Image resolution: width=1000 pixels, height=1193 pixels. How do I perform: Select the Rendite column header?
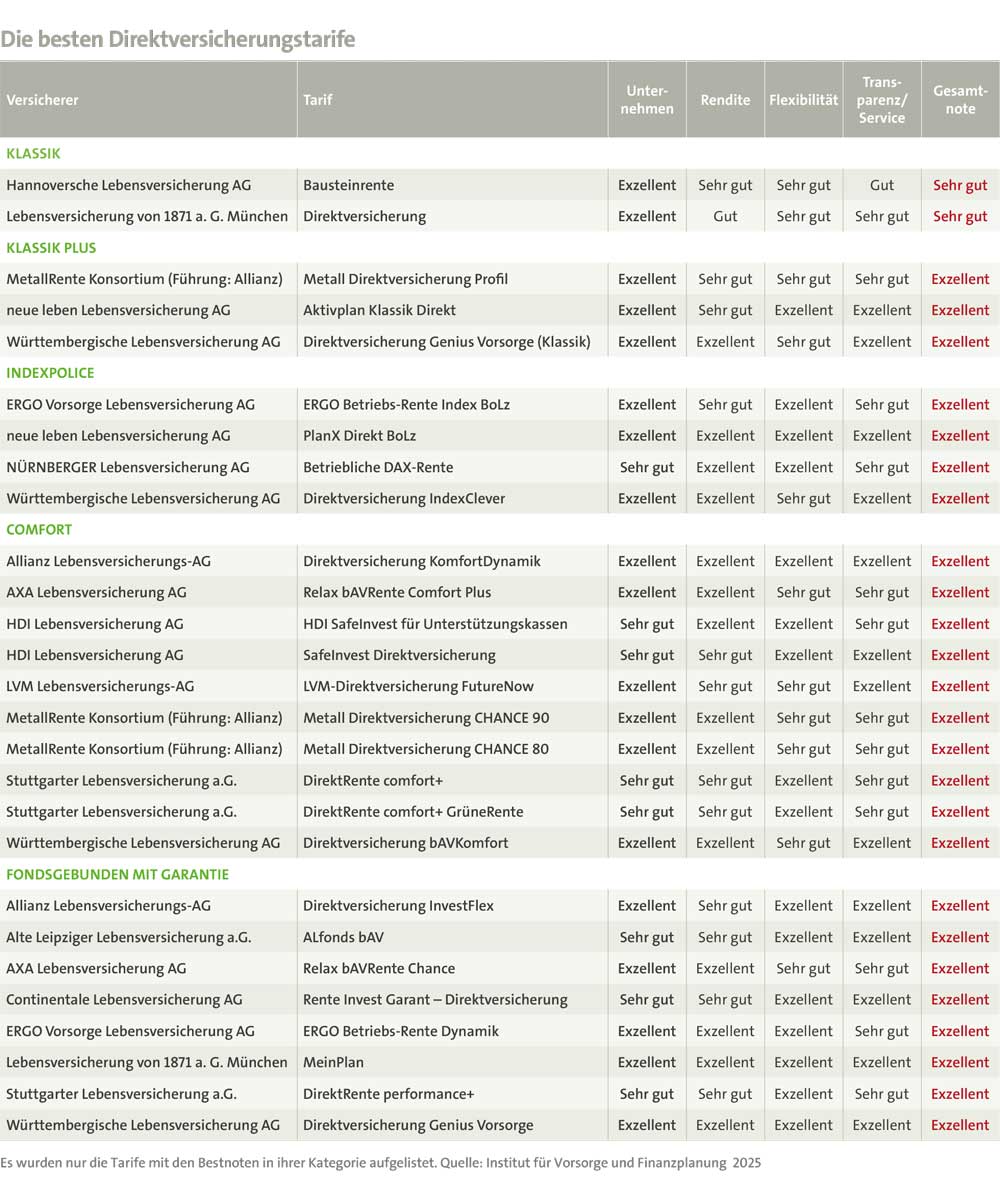tap(725, 100)
